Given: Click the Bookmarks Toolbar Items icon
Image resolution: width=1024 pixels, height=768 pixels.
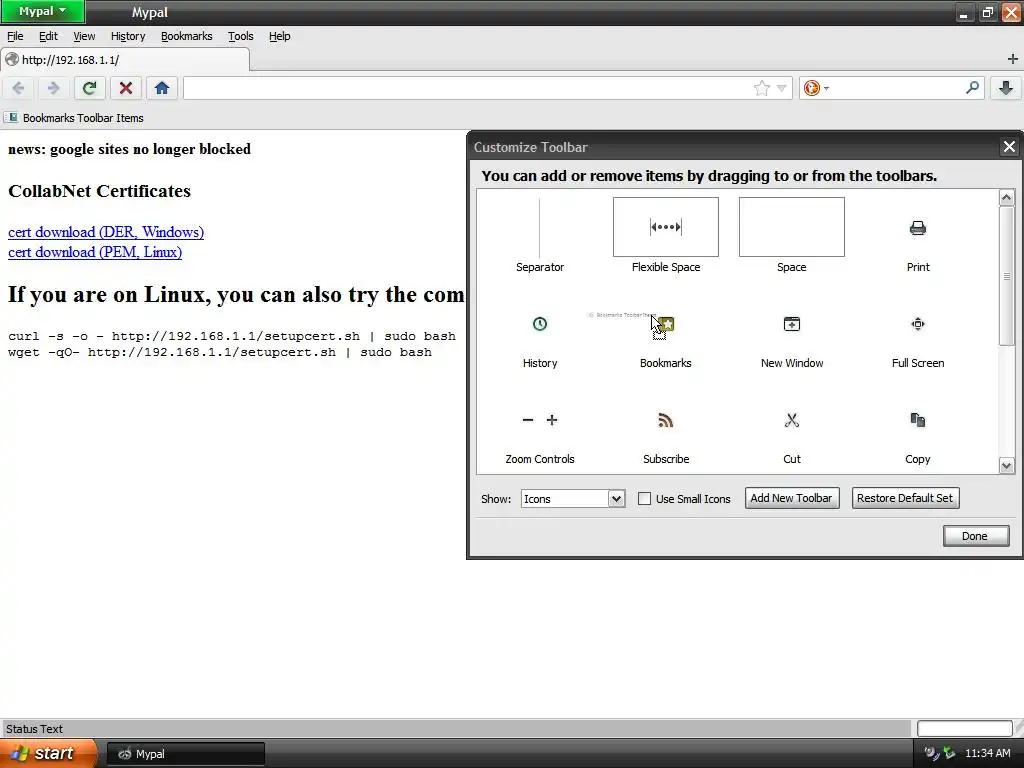Looking at the screenshot, I should click(11, 118).
